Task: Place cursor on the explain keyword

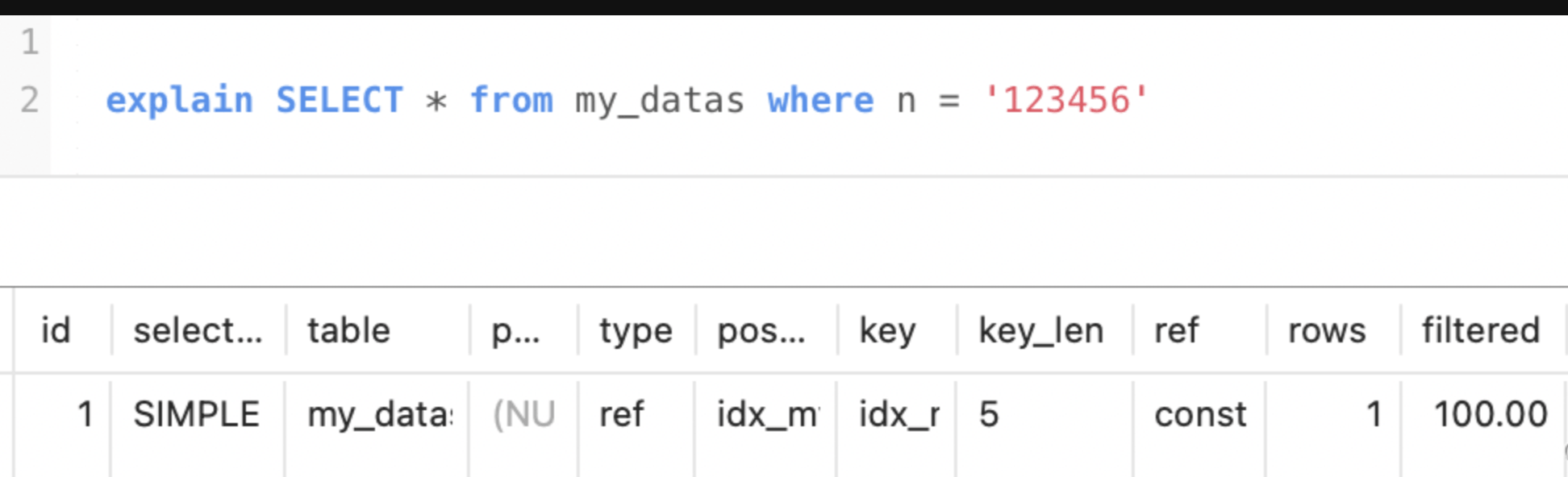Action: point(179,101)
